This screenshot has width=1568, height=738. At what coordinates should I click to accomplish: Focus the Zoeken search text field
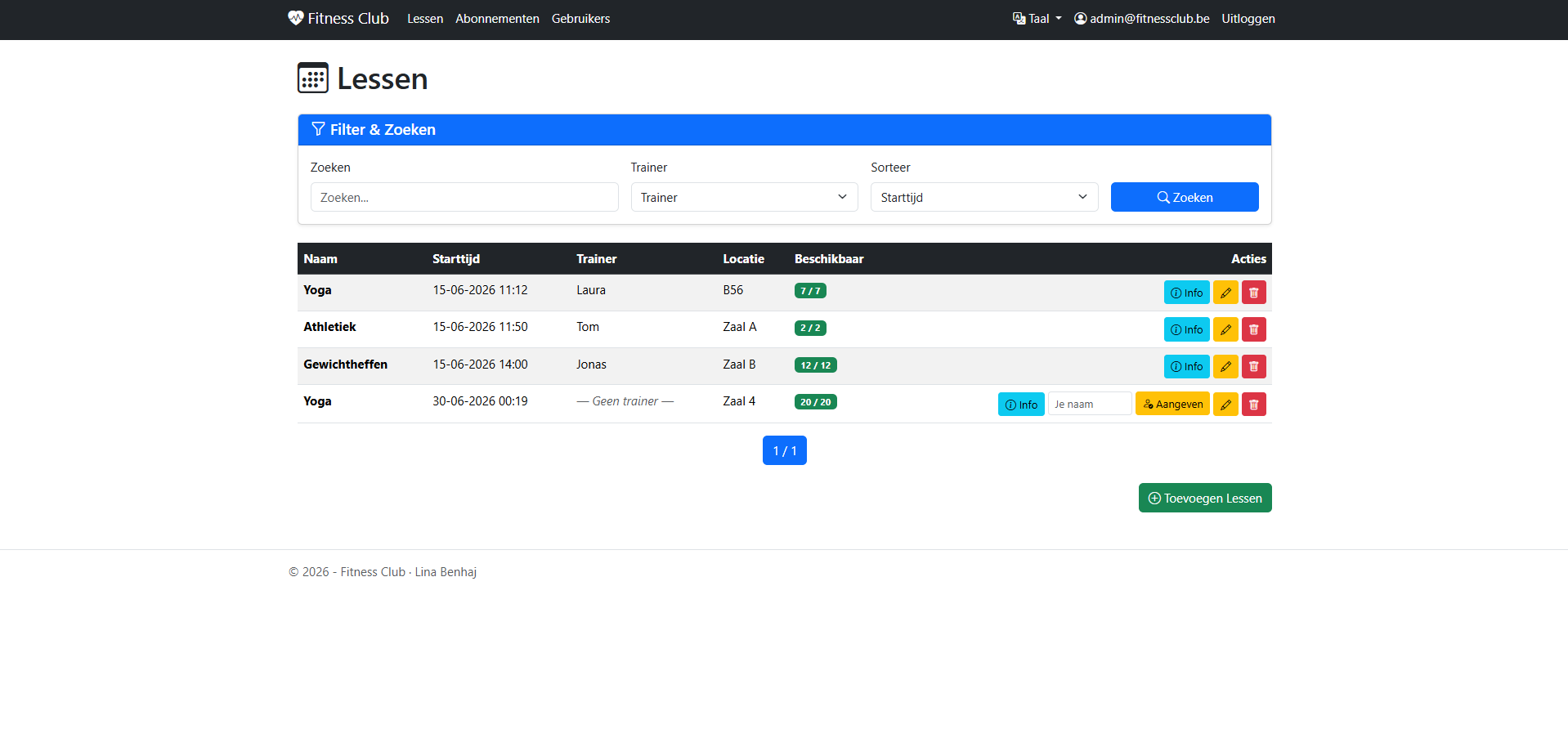coord(464,197)
